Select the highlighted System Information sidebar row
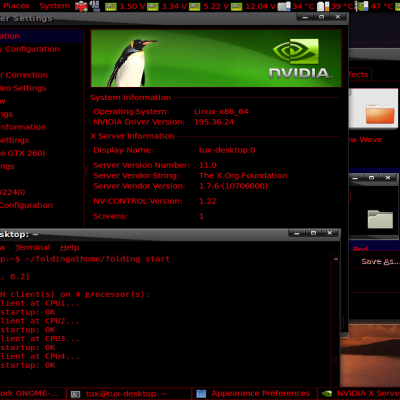Screen dimensions: 400x400 pyautogui.click(x=41, y=36)
